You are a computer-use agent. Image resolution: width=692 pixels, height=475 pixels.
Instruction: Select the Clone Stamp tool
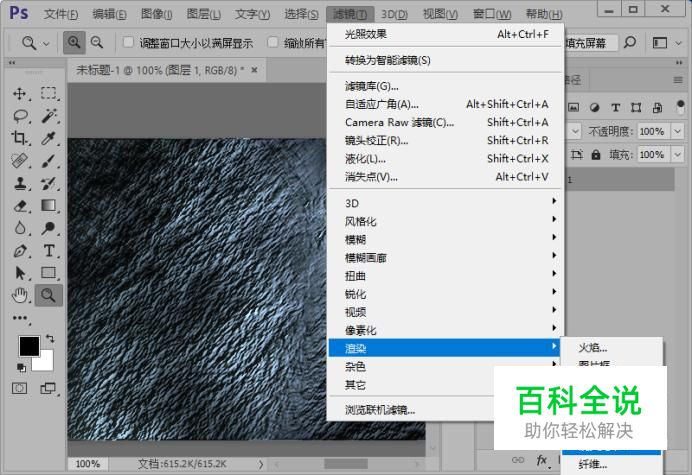pyautogui.click(x=19, y=183)
